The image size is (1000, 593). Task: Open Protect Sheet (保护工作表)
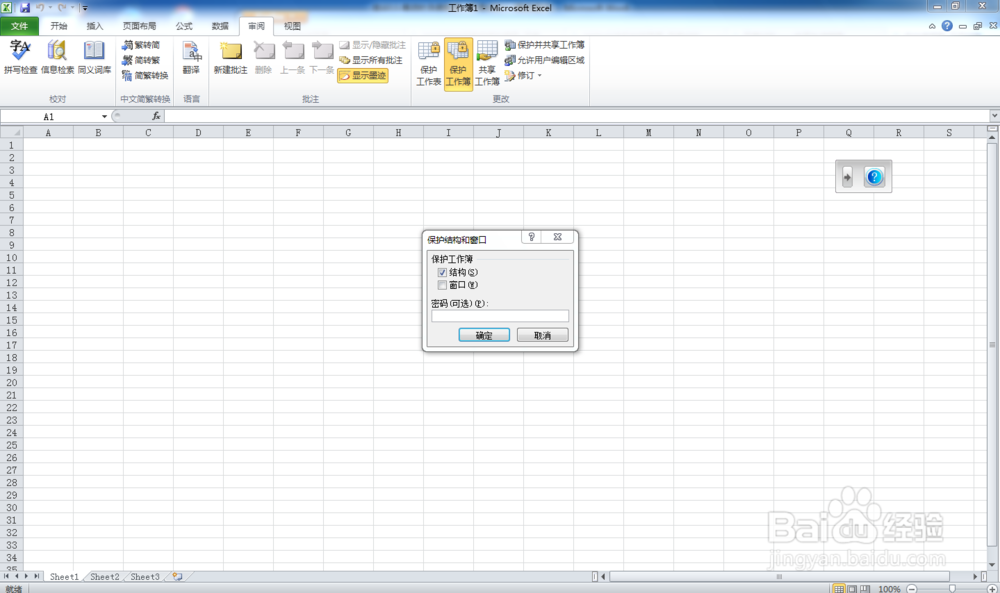coord(429,63)
